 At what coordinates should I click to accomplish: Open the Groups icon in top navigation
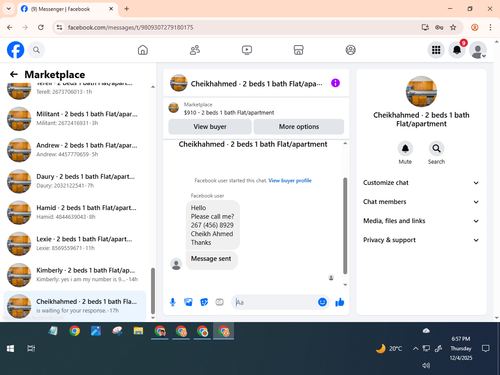coord(350,50)
